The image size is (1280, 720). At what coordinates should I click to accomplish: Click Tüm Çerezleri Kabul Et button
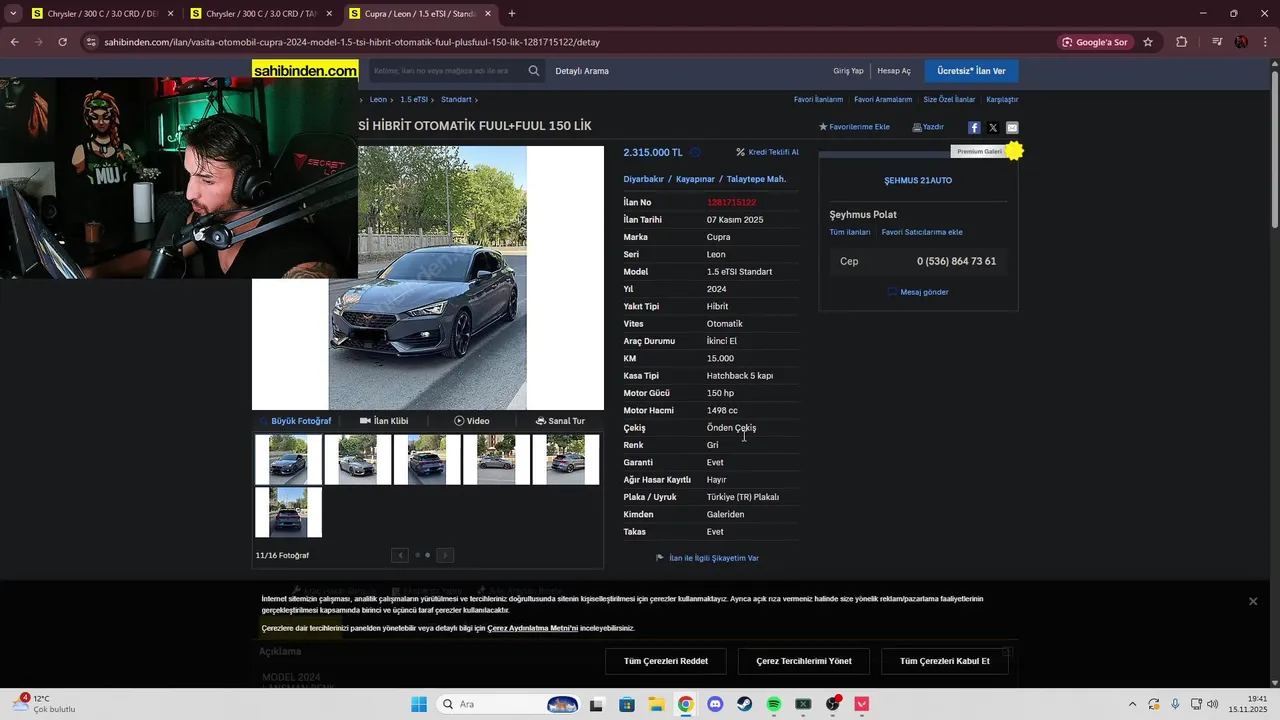pos(945,661)
